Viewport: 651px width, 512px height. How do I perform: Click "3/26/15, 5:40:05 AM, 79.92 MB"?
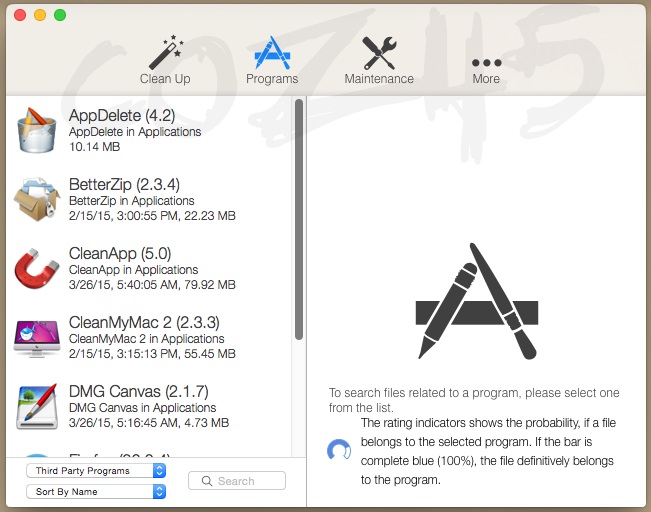point(152,285)
